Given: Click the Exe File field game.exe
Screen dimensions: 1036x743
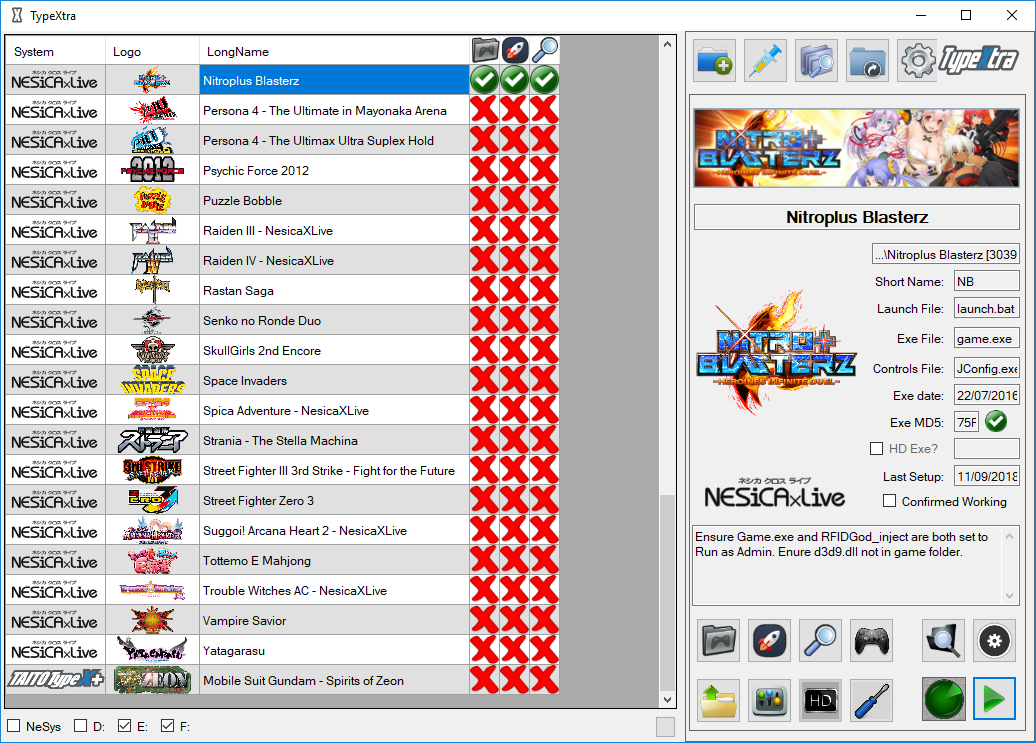Looking at the screenshot, I should (986, 338).
